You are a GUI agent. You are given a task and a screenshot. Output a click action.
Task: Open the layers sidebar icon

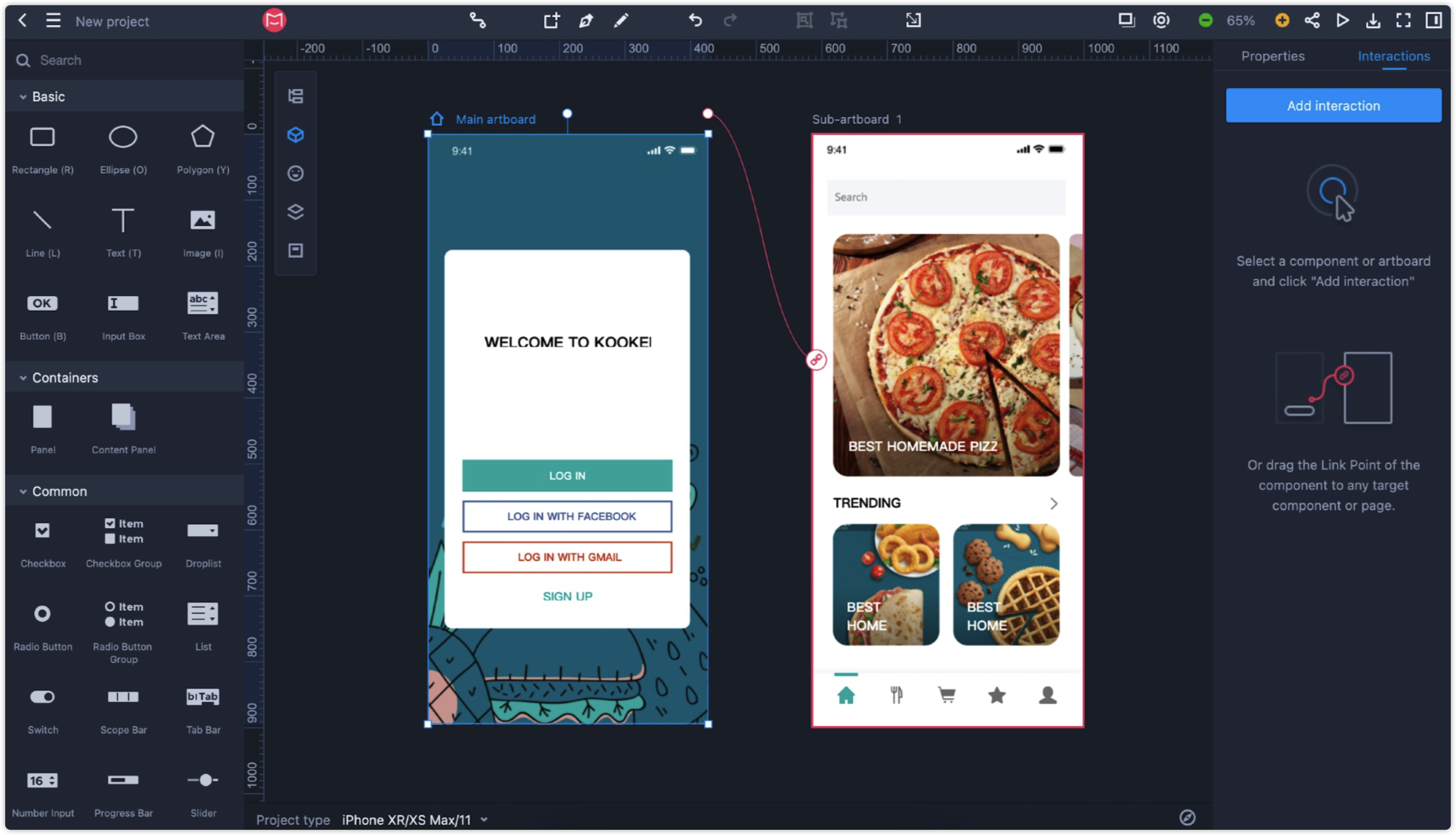(x=295, y=212)
